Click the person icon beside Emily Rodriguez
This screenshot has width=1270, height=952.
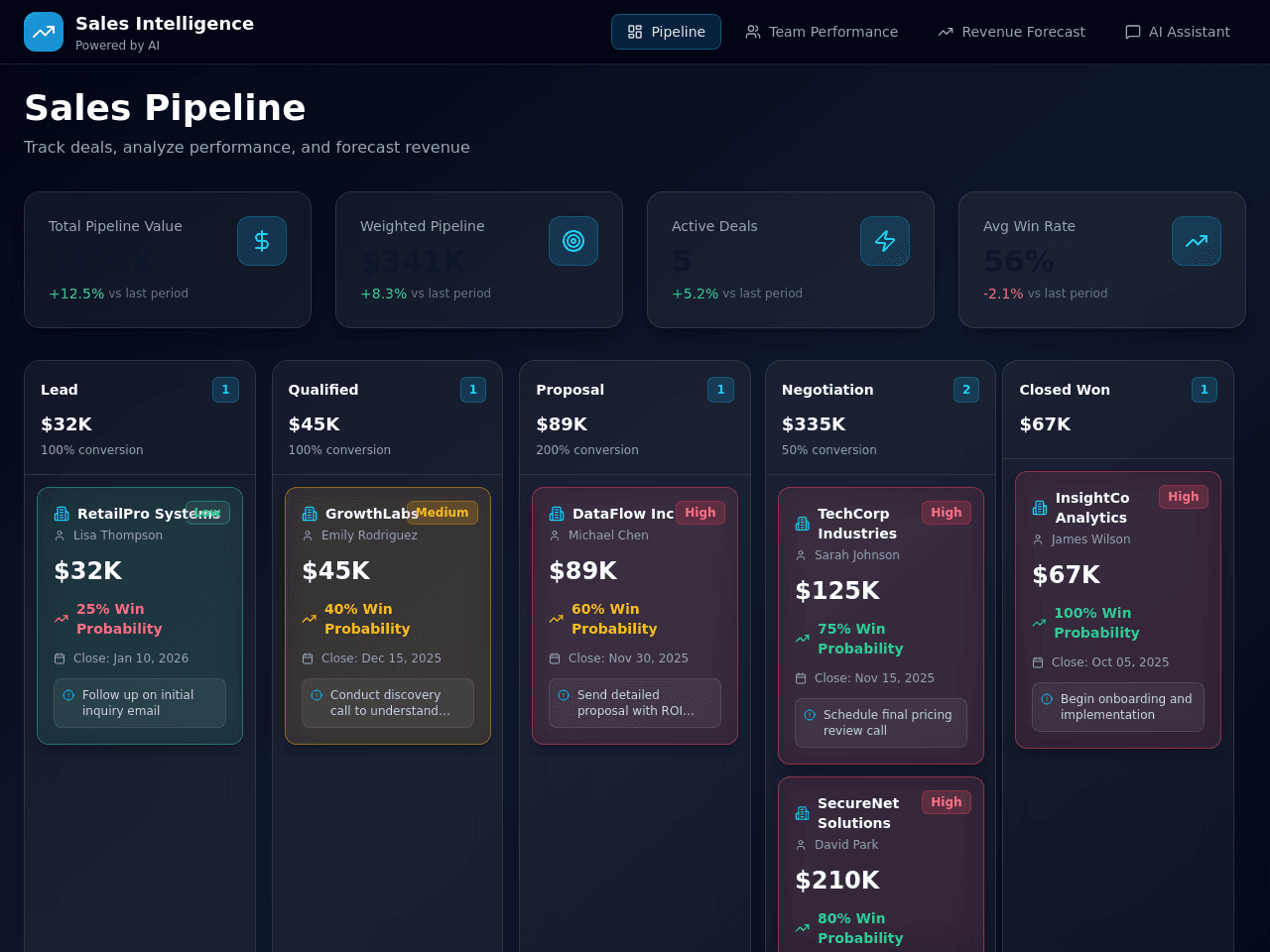coord(308,535)
